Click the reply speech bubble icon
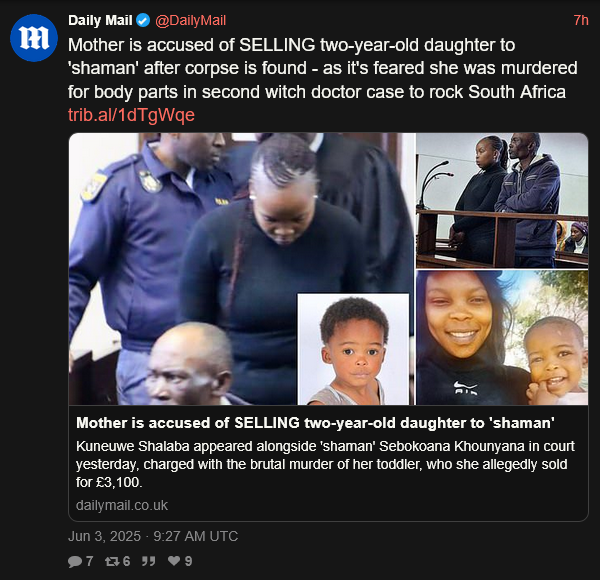 [75, 561]
